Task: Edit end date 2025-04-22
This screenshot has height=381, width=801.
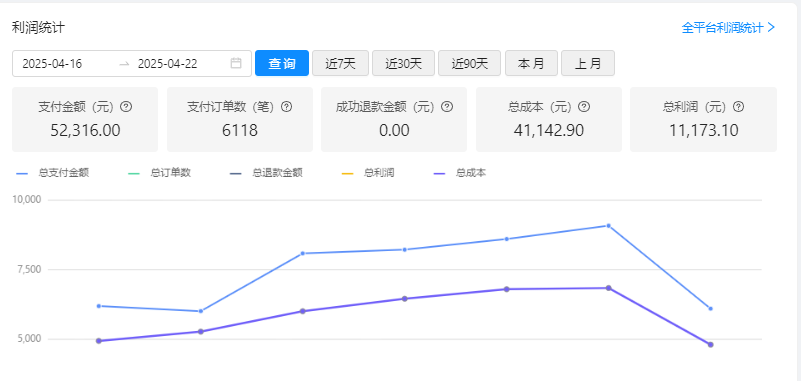Action: coord(168,64)
